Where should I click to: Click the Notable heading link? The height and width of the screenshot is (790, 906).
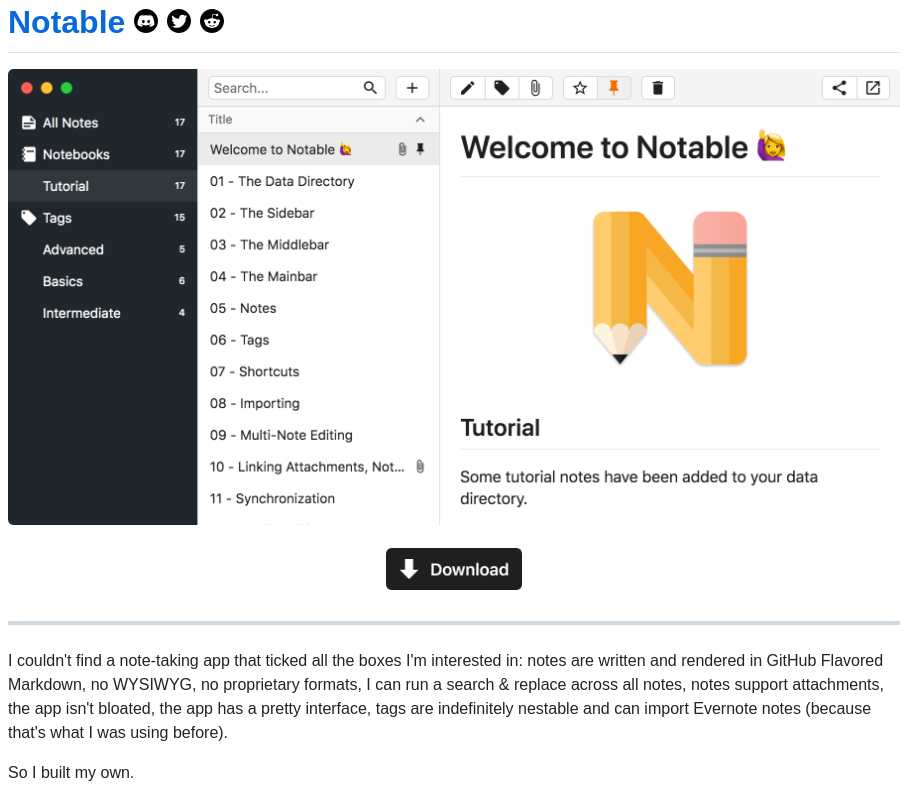coord(67,22)
